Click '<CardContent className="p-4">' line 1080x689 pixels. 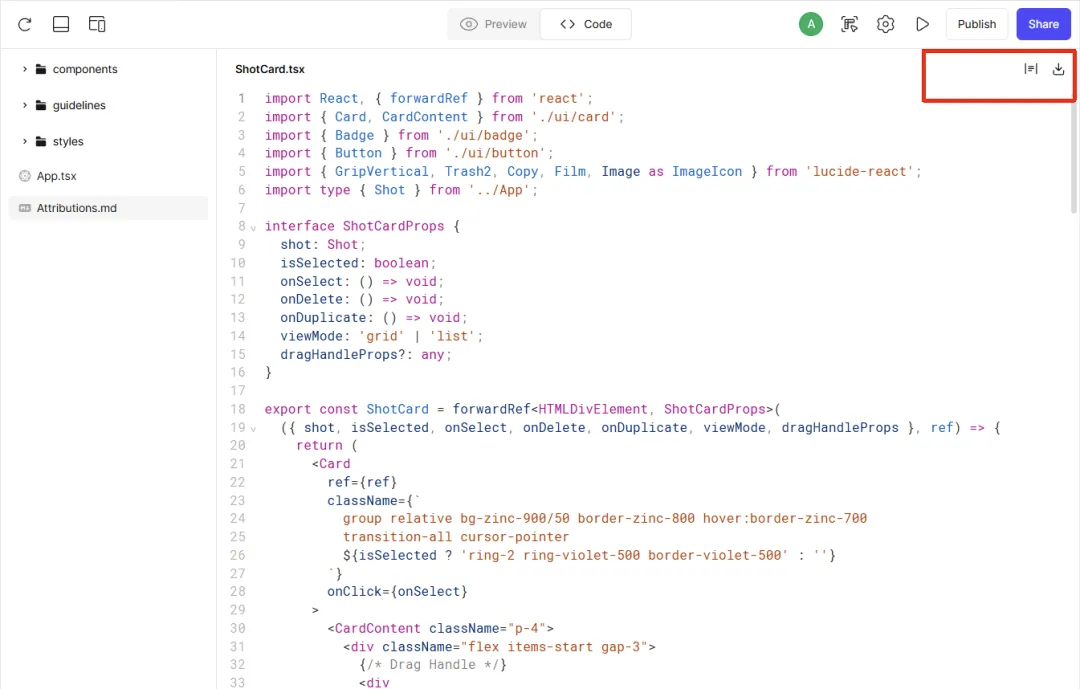pos(441,628)
